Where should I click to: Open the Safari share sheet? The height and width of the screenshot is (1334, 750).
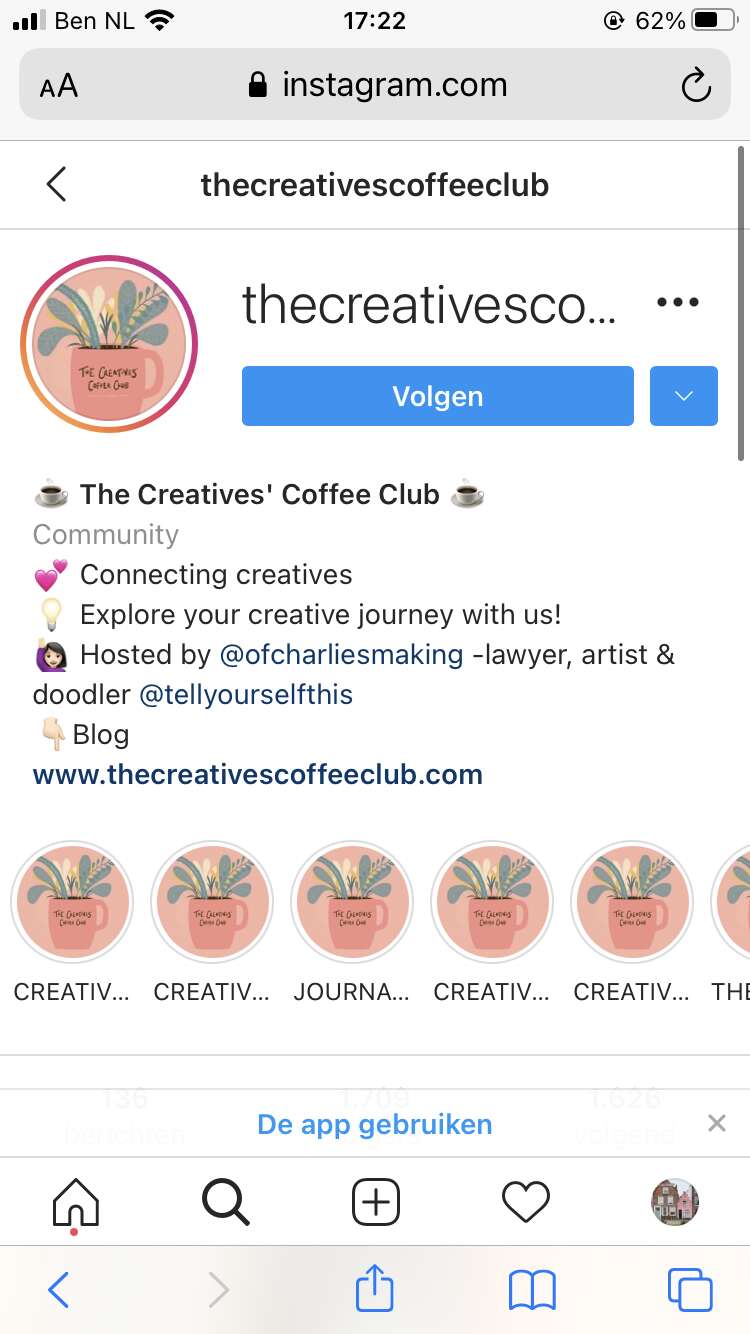(x=375, y=1288)
